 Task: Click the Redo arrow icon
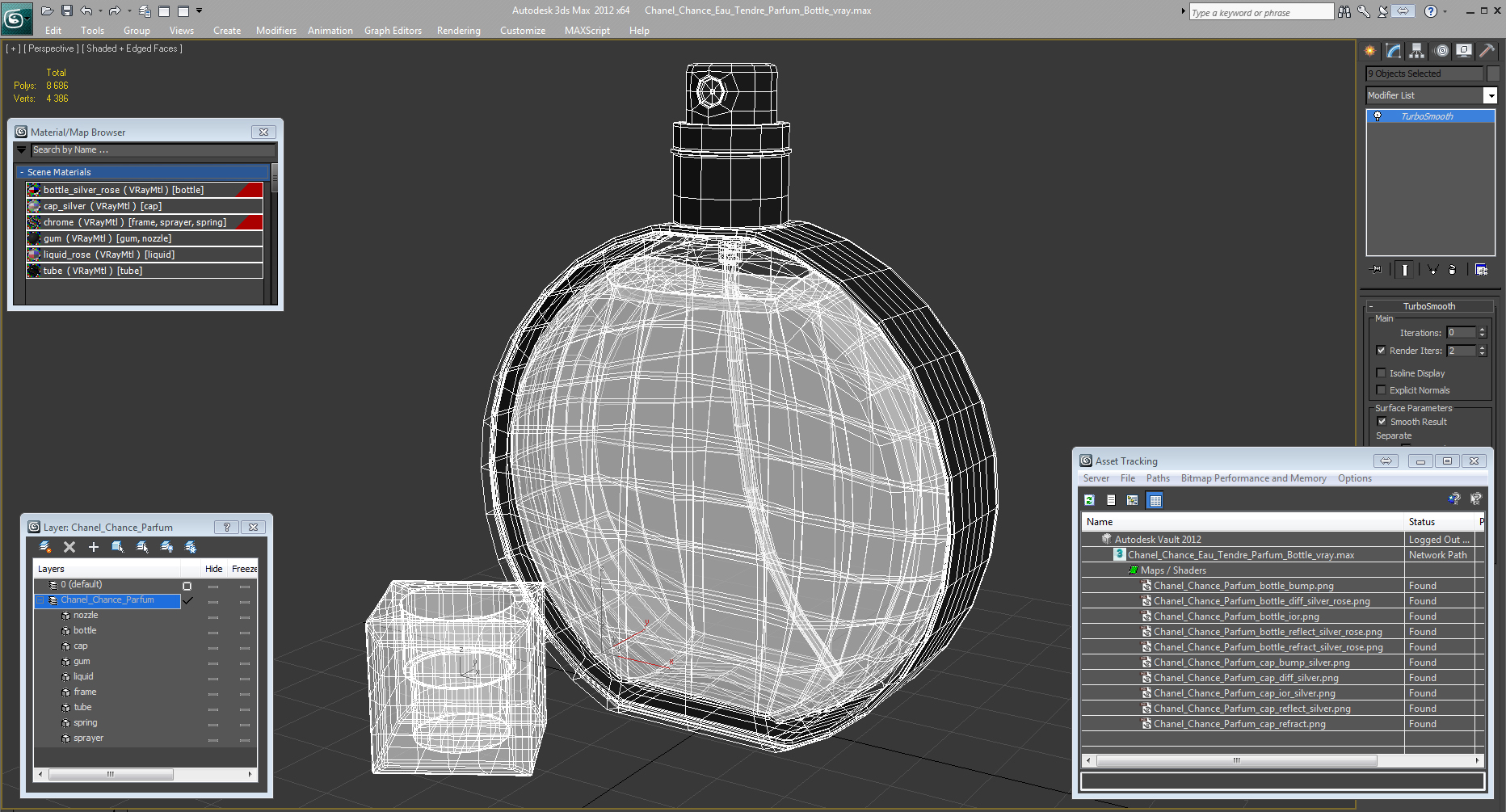click(x=114, y=11)
